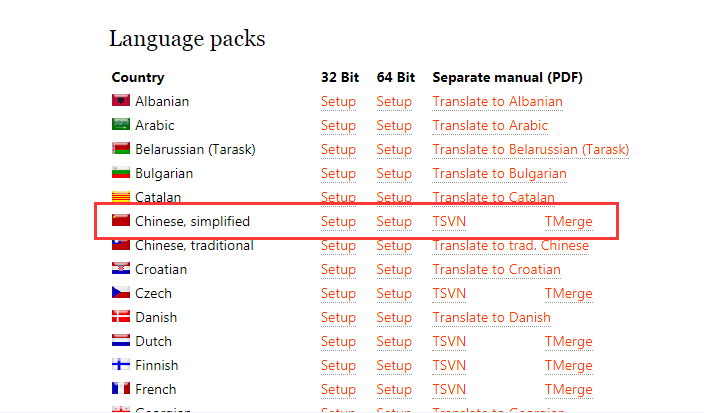Download French 64 Bit Setup
Viewport: 704px width, 413px height.
point(394,390)
